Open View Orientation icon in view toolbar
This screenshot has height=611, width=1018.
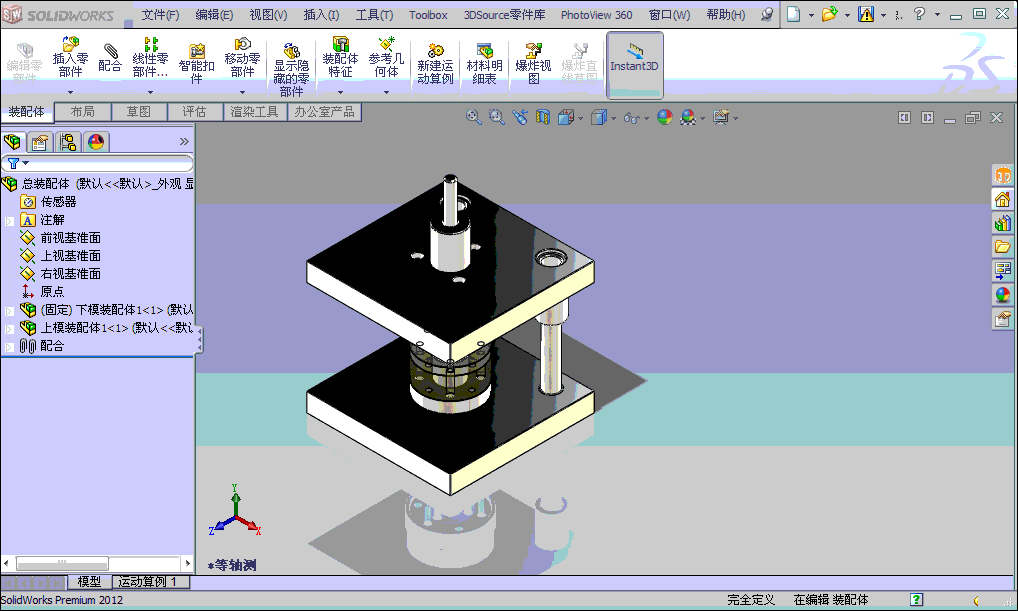click(x=567, y=117)
